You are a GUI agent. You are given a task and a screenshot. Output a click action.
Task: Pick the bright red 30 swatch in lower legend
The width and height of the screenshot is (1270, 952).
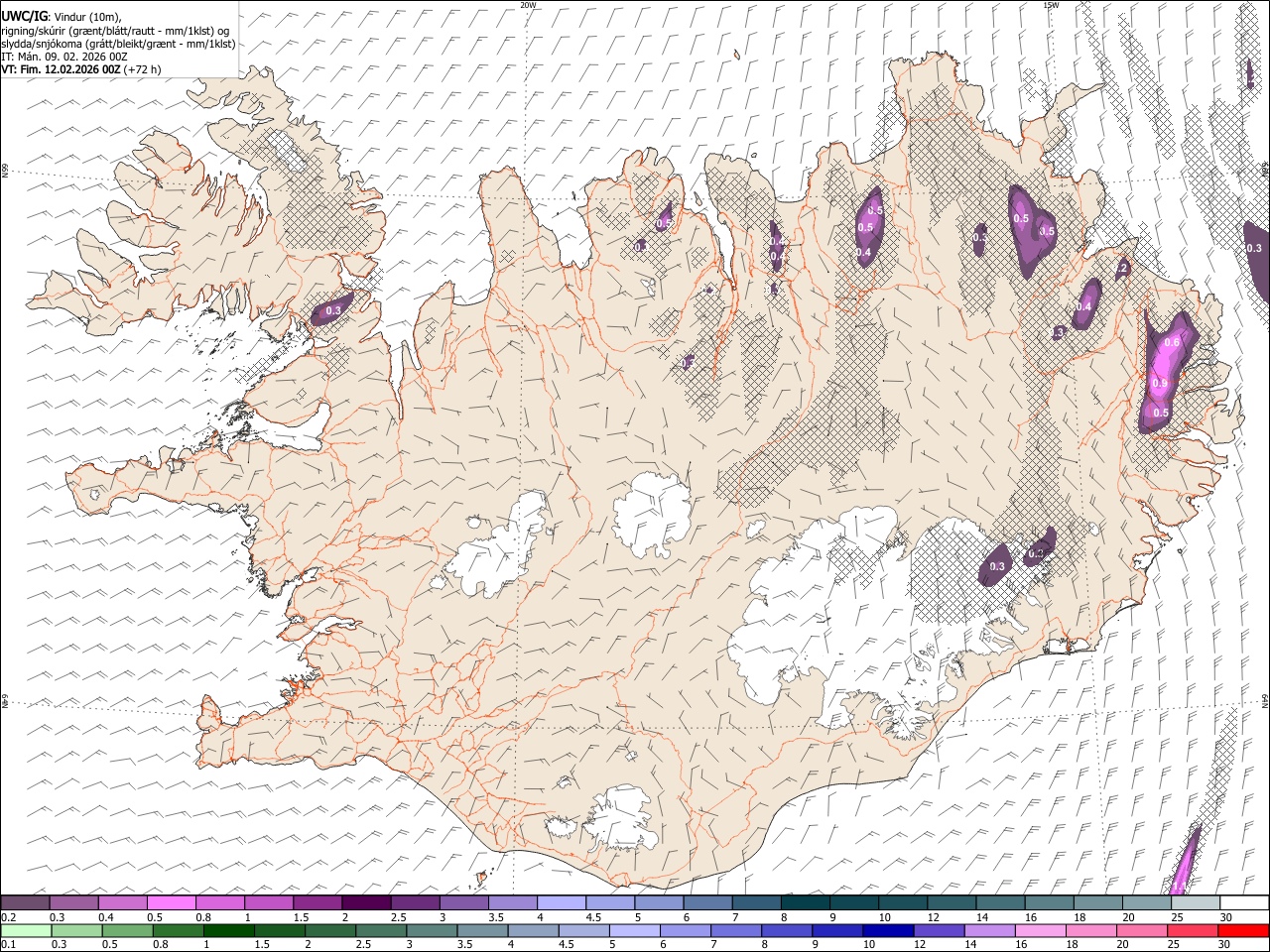click(x=1243, y=930)
